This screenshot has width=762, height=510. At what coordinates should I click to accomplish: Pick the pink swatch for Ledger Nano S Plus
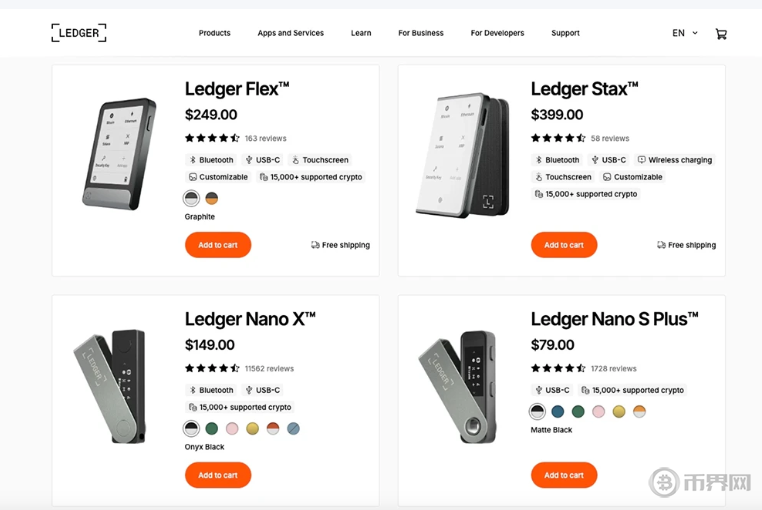pos(598,411)
